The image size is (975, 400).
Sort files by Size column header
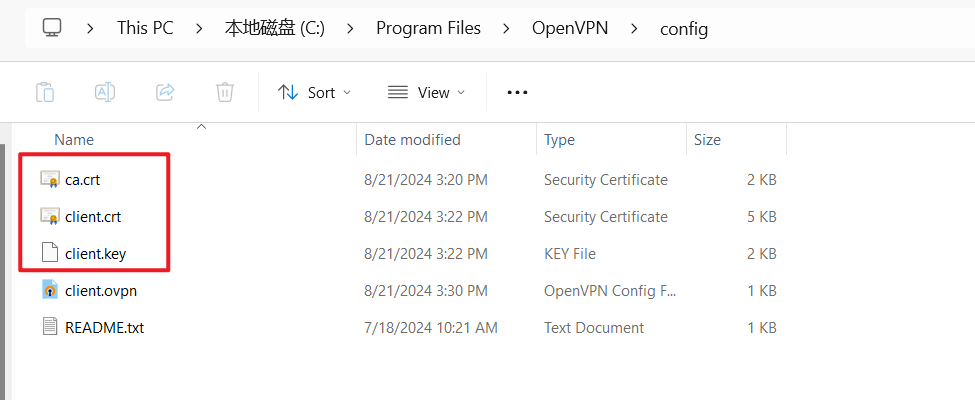[707, 140]
